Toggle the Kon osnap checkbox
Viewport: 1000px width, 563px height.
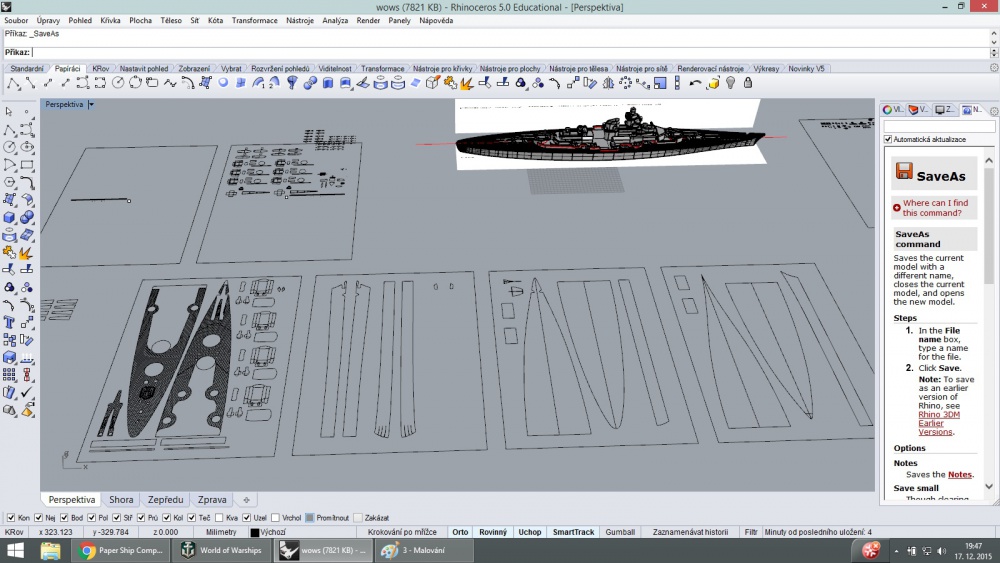pos(10,518)
